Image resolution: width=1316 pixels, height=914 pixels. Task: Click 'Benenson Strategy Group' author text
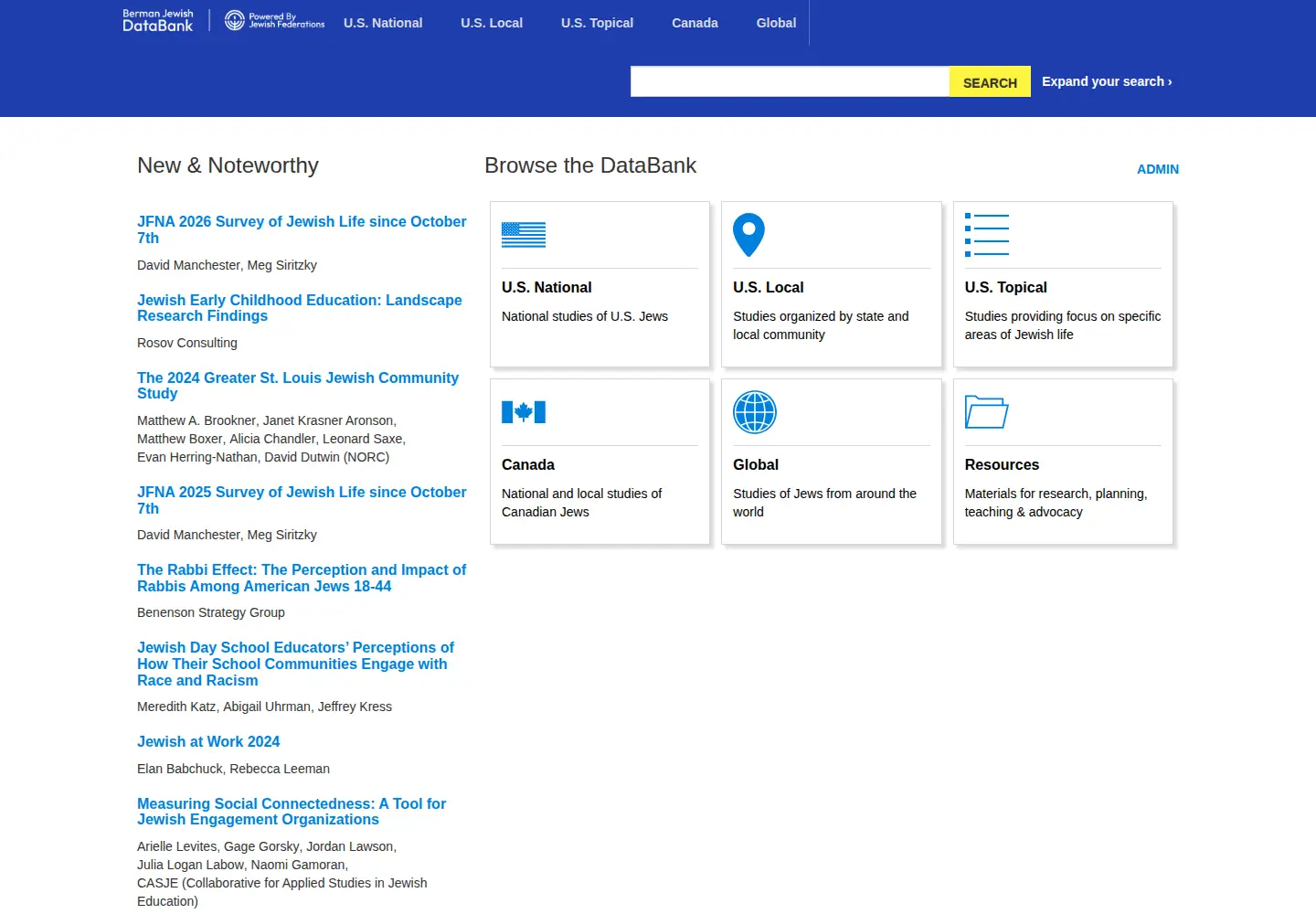[x=211, y=612]
